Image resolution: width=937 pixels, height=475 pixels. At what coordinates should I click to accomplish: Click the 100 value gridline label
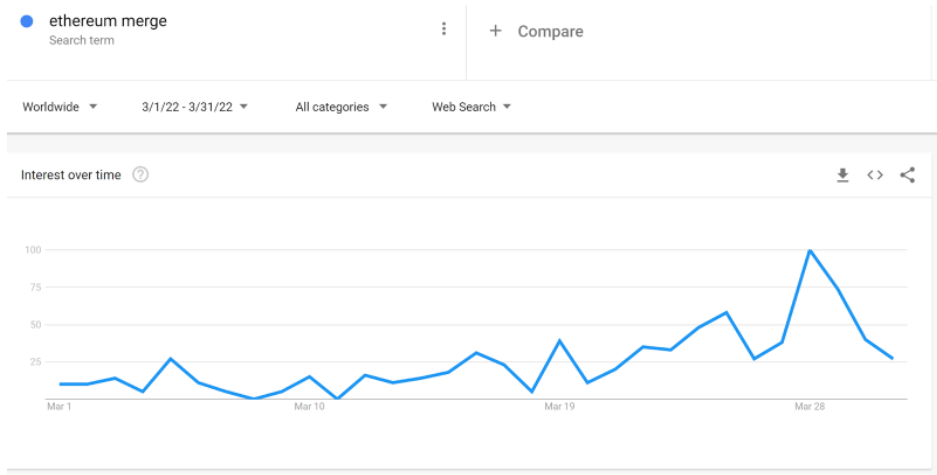pyautogui.click(x=32, y=250)
